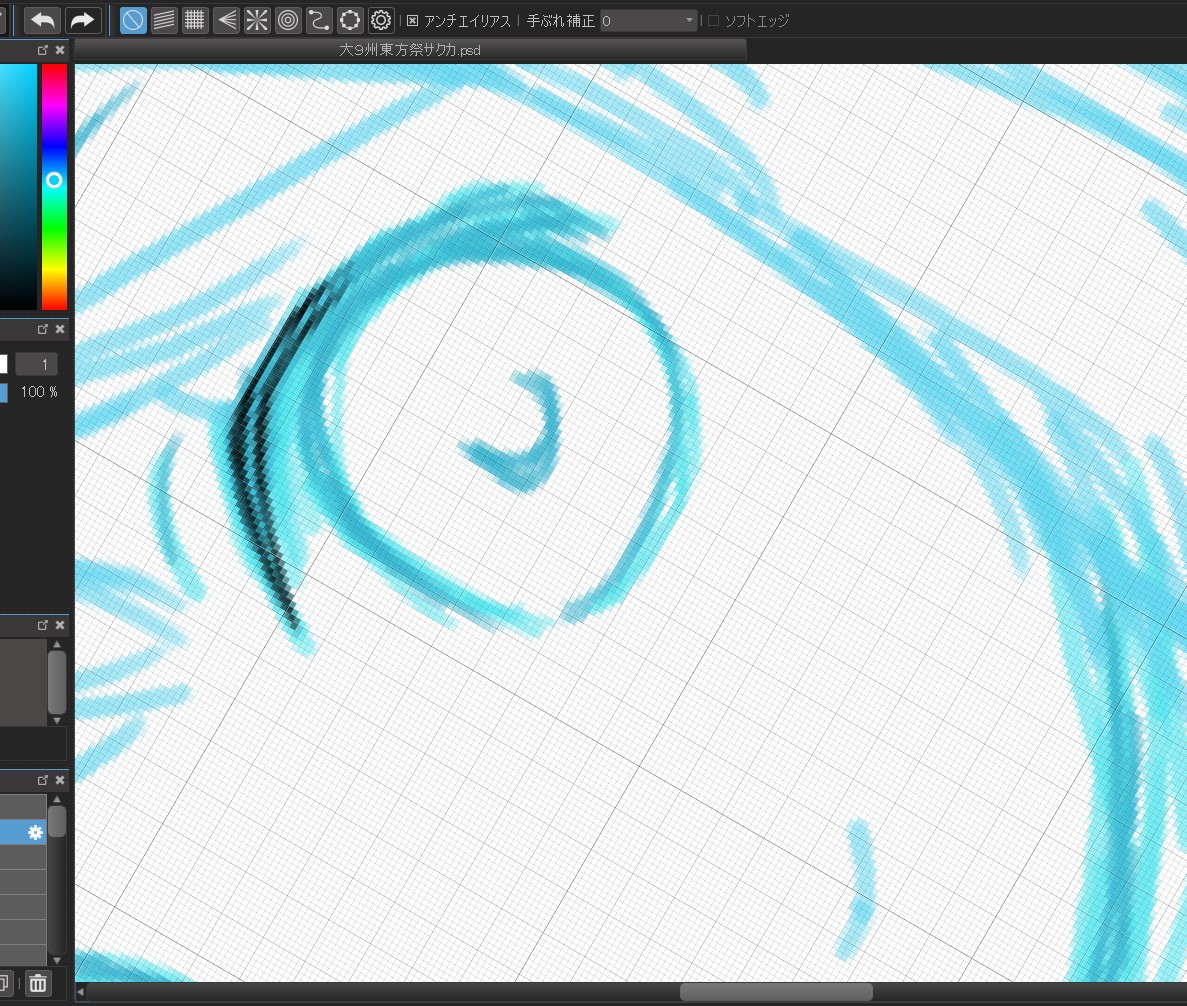Viewport: 1187px width, 1006px height.
Task: Close the layer panel
Action: (61, 780)
